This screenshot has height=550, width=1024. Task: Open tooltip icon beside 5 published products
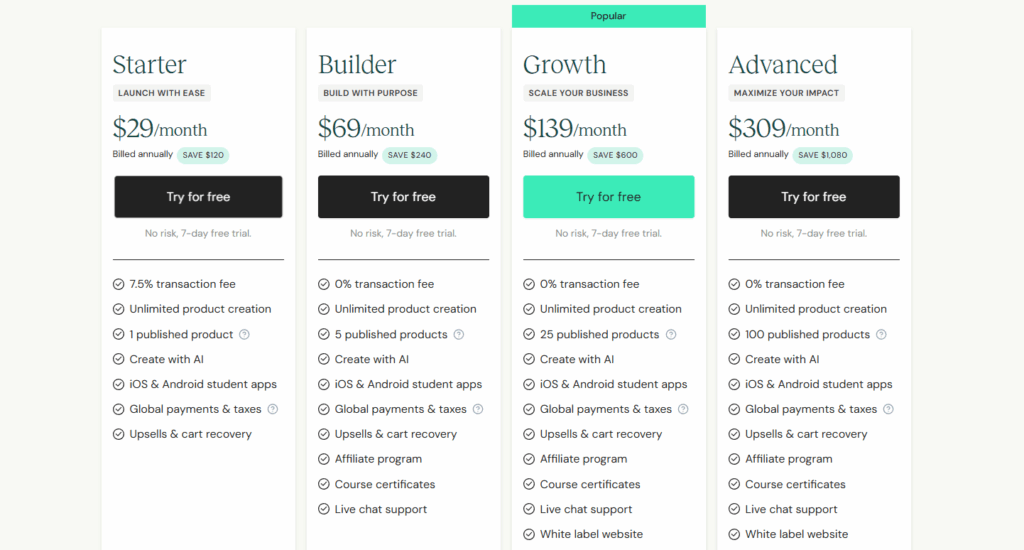click(x=459, y=335)
